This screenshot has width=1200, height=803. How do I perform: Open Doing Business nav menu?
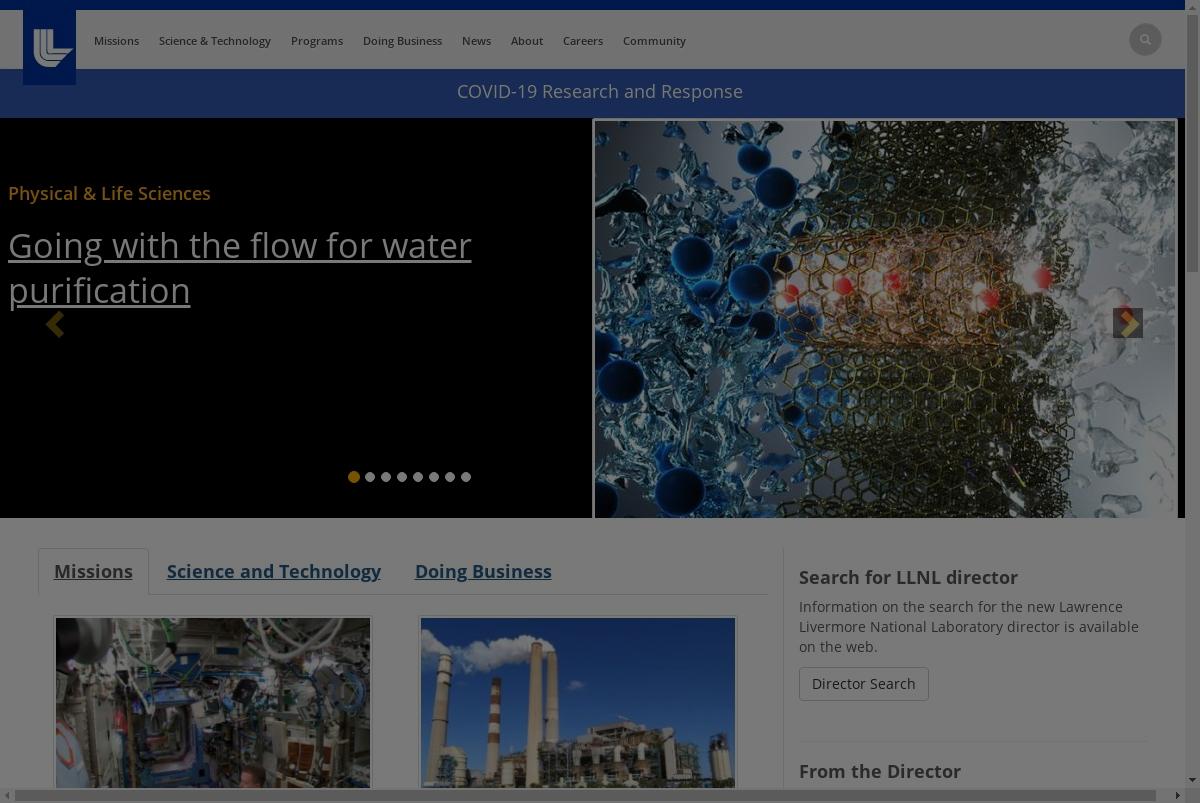402,41
